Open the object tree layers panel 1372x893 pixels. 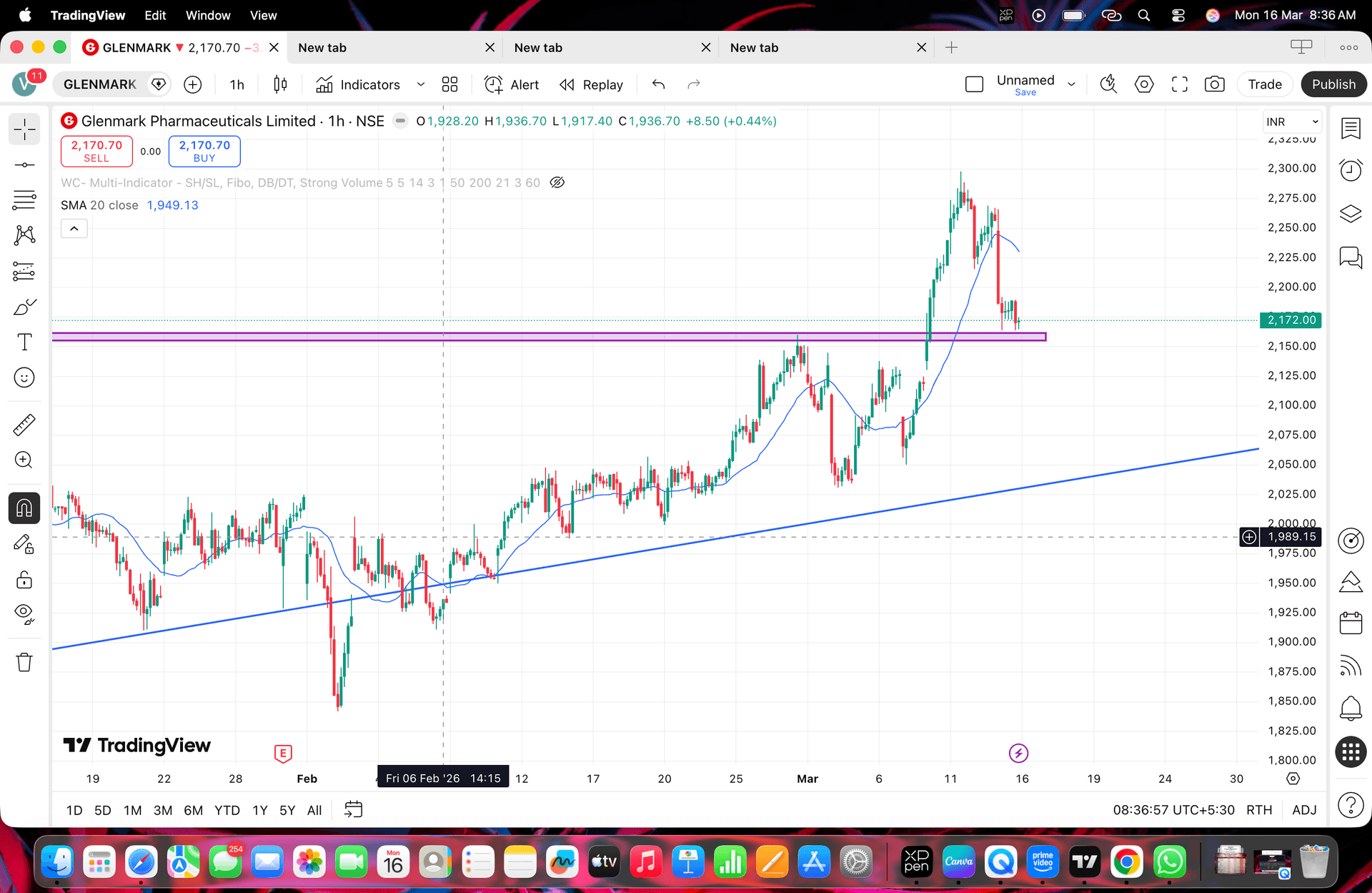pos(1351,213)
